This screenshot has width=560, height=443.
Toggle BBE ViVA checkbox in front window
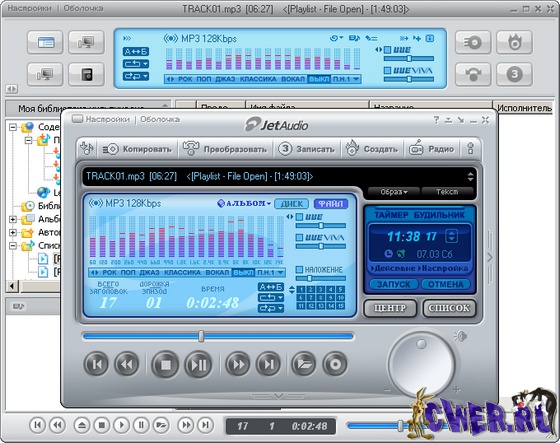[x=299, y=237]
